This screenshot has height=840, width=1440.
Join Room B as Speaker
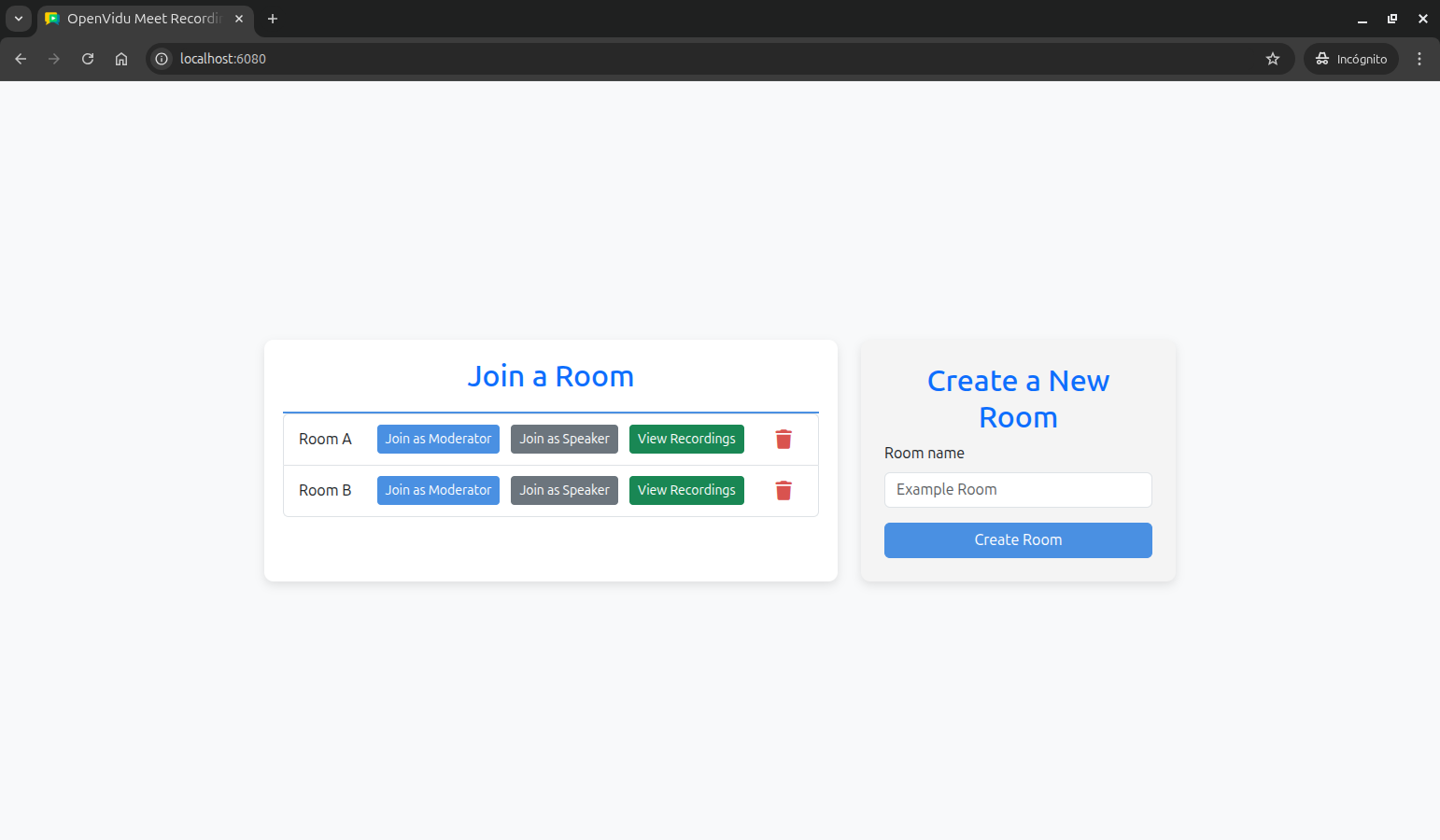564,491
